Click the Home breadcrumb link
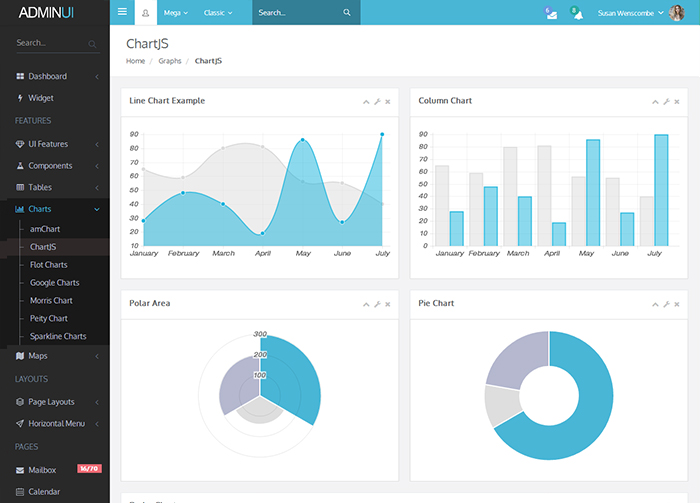This screenshot has height=503, width=700. 135,61
